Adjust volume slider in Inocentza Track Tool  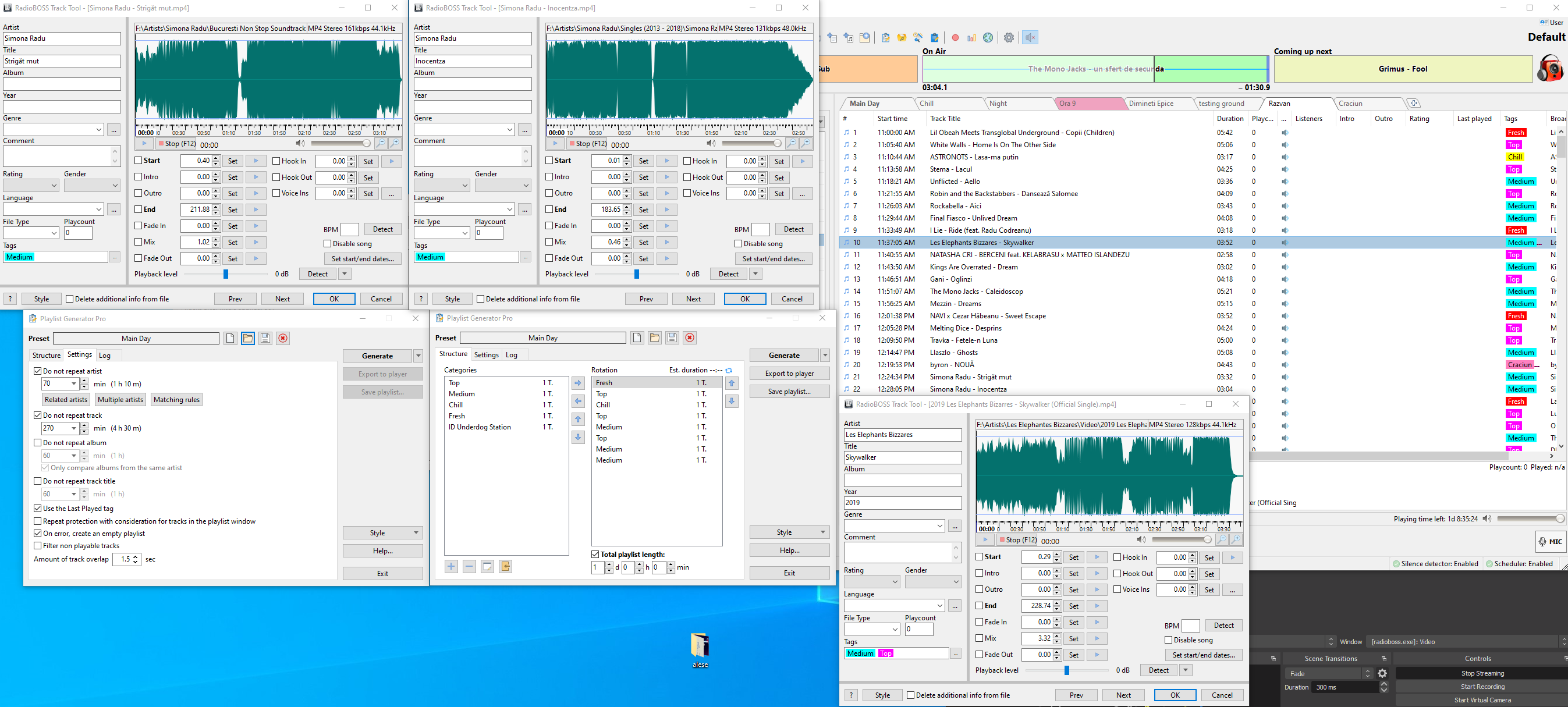[752, 144]
